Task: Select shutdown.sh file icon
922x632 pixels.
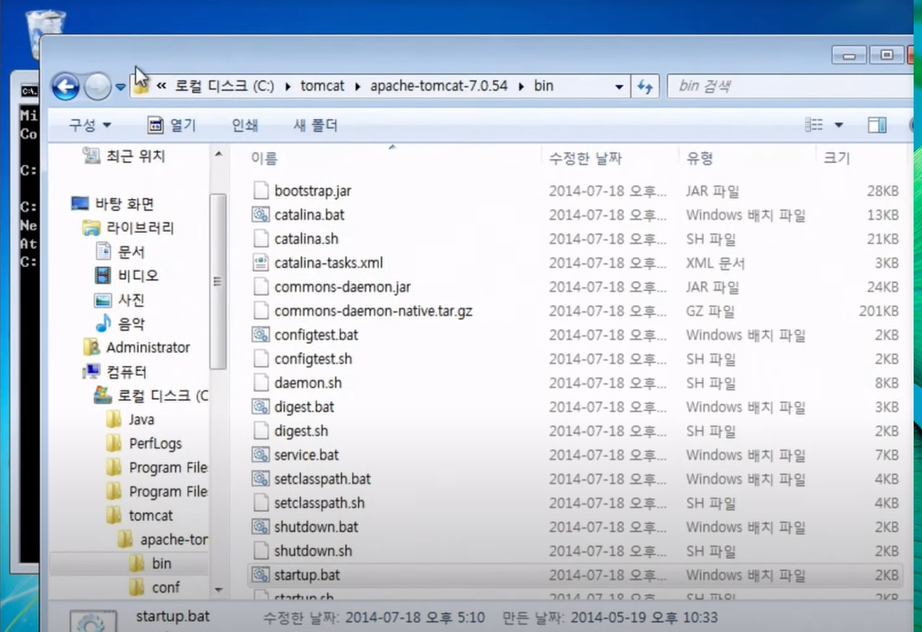Action: 260,551
